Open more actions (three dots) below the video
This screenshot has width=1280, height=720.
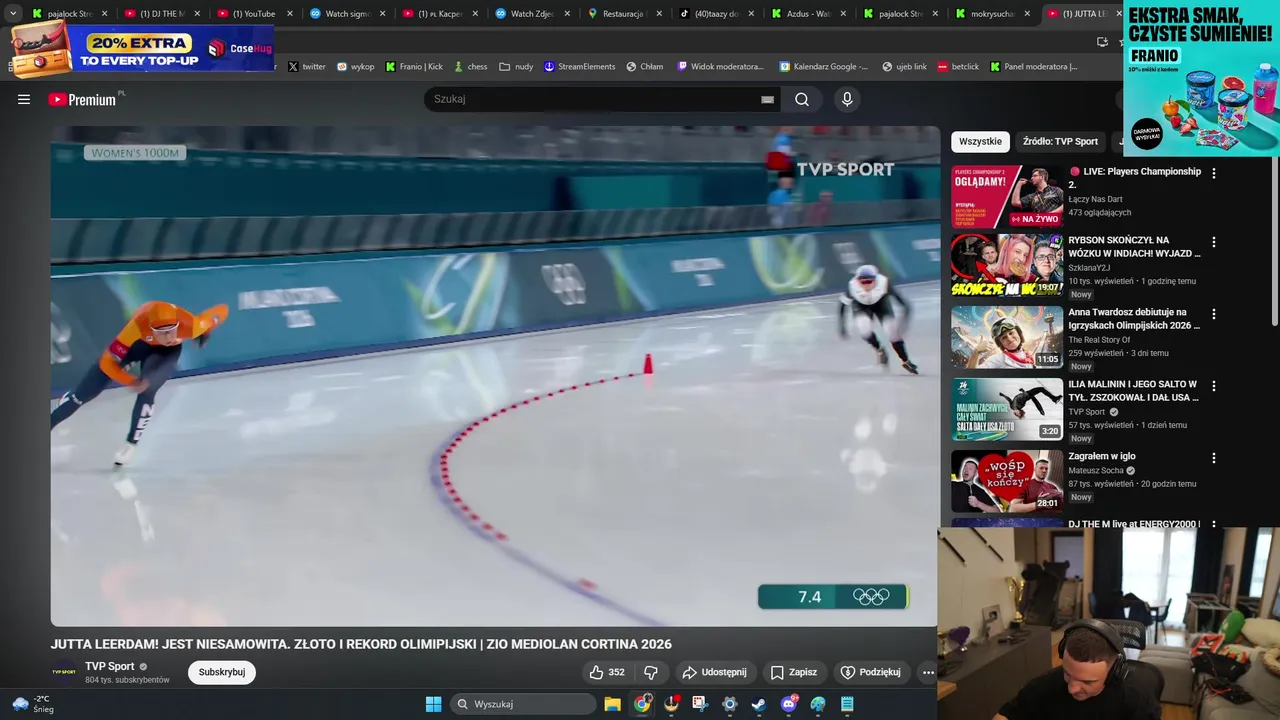tap(928, 672)
